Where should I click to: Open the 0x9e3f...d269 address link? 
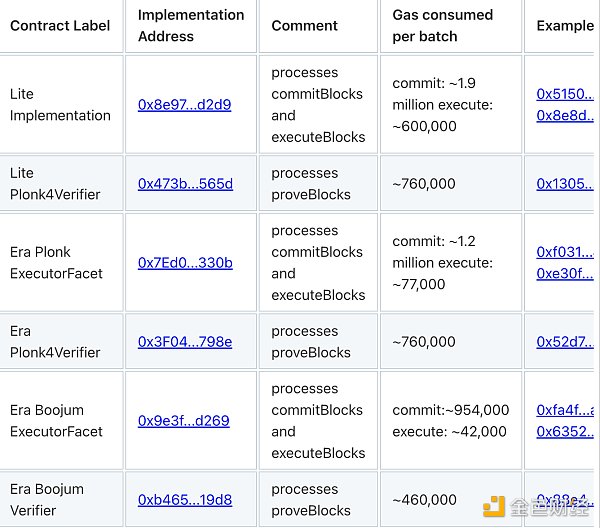pos(183,421)
